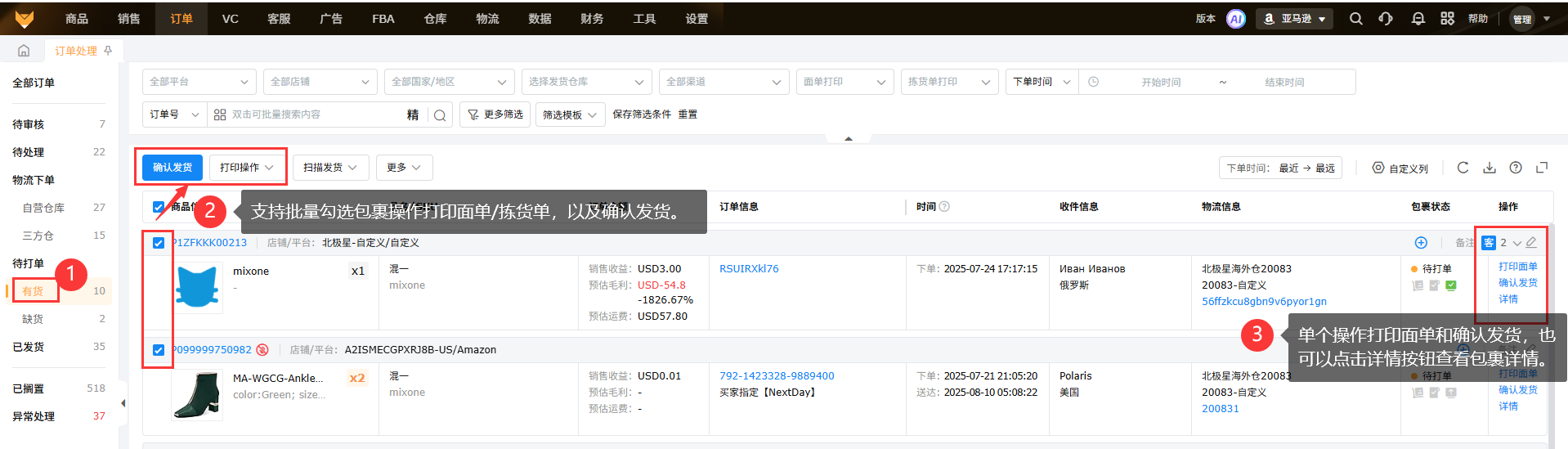Click the green status icon under 待打单 first row
This screenshot has height=449, width=1568.
point(1451,285)
